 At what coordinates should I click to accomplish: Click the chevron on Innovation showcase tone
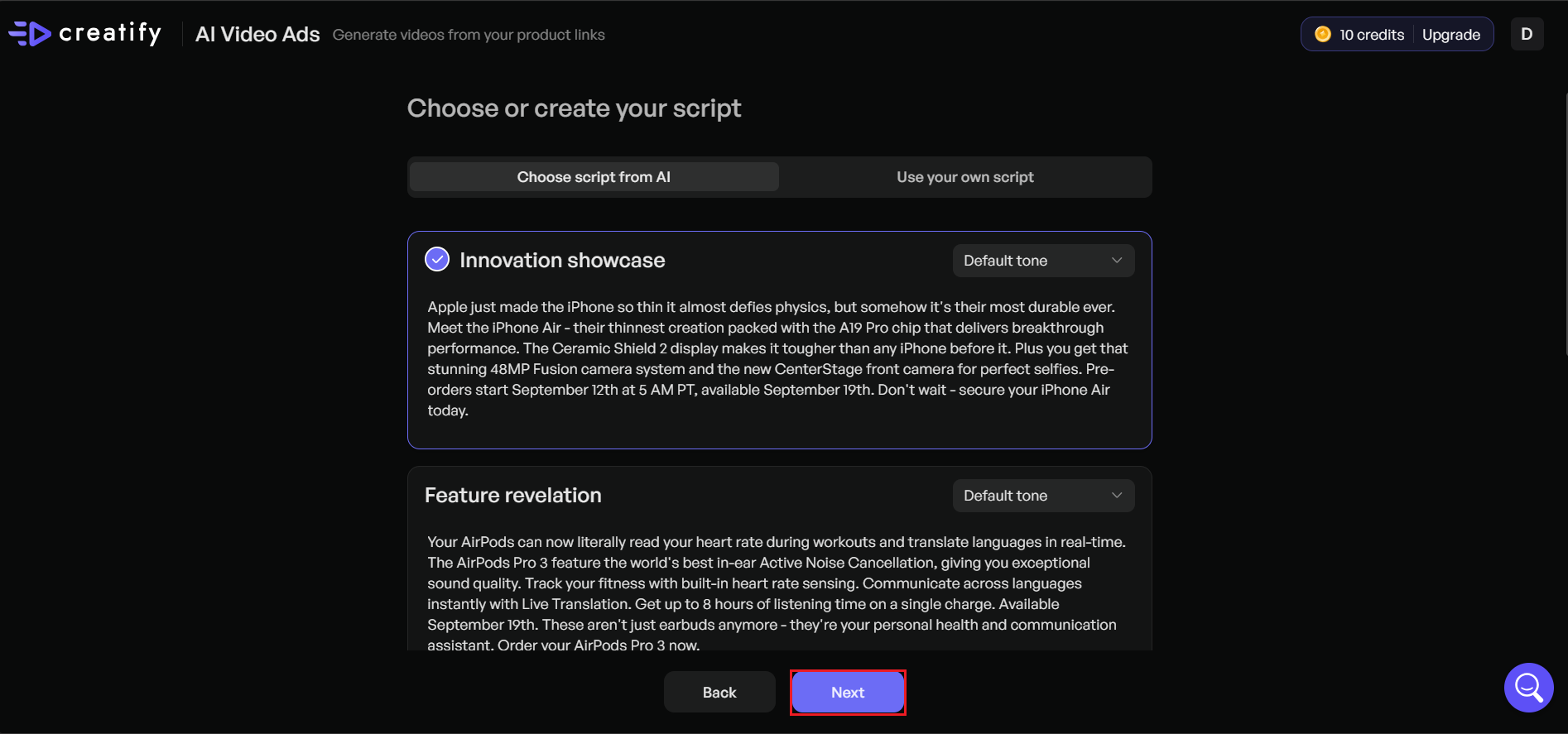[x=1117, y=261]
